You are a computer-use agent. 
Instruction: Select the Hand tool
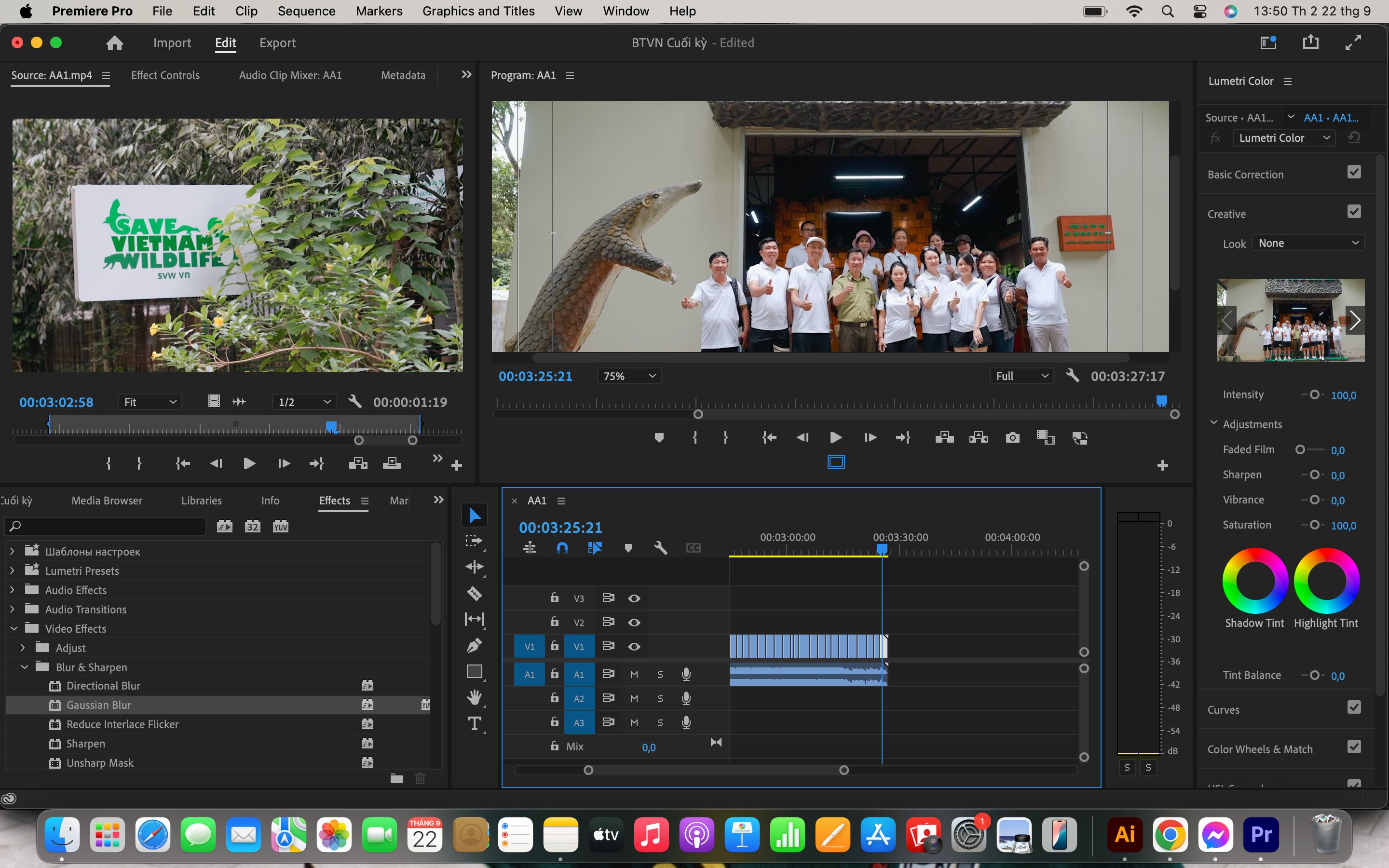pos(474,697)
